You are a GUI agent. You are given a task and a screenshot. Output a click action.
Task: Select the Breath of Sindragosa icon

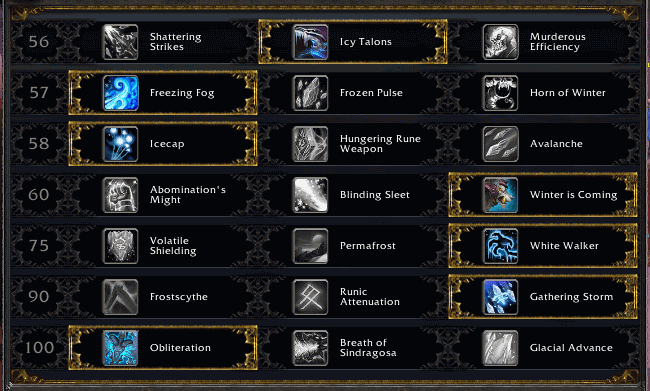pos(310,348)
